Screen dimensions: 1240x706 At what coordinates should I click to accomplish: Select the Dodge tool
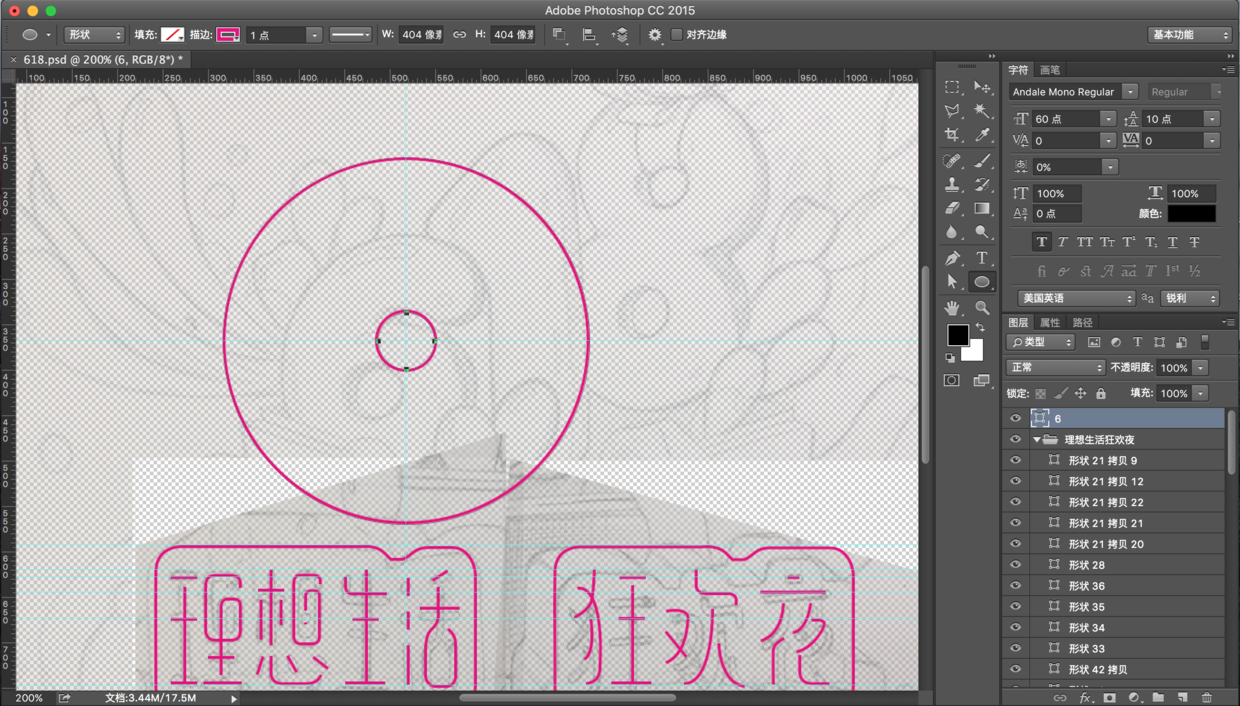[982, 232]
